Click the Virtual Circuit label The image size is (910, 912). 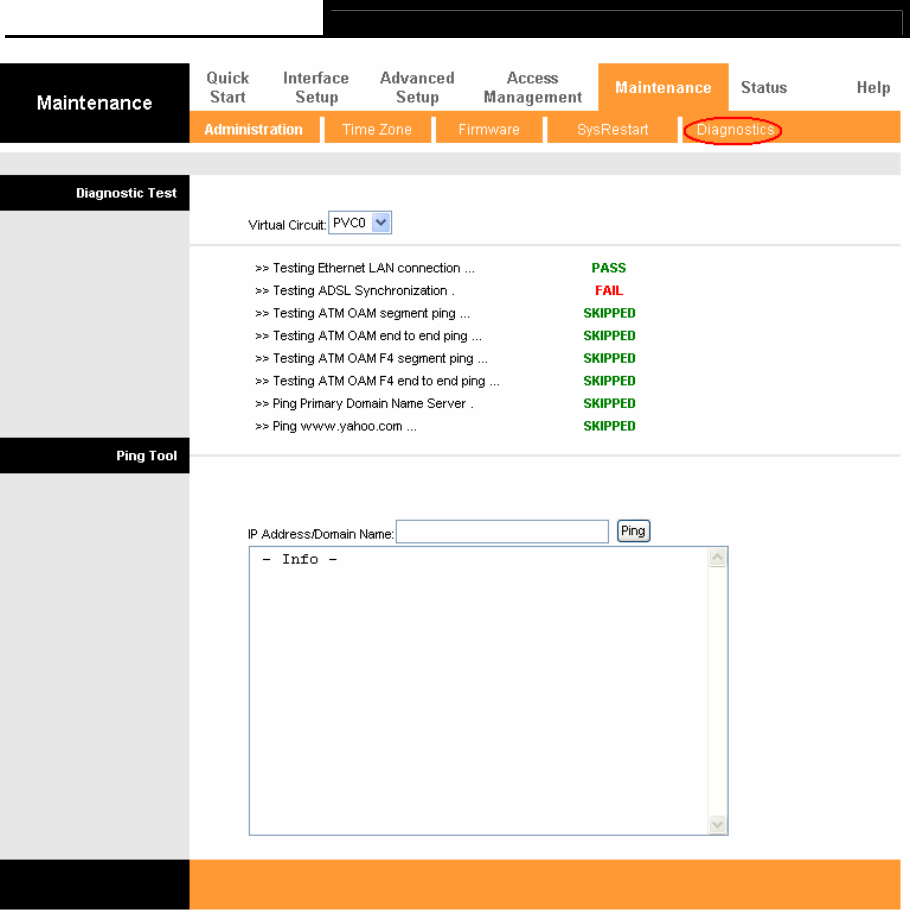[x=287, y=225]
